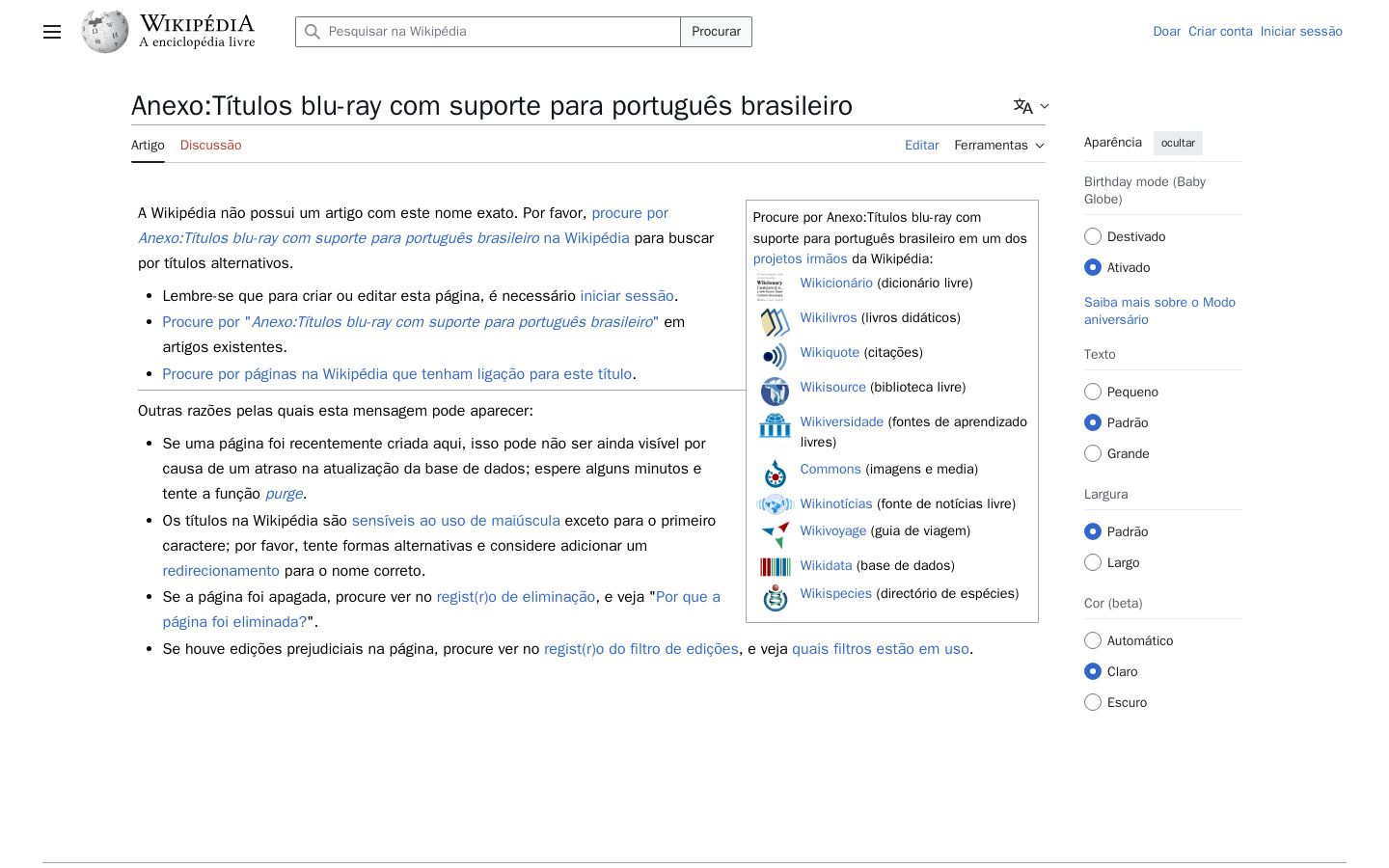Click the Iniciar sessão header link
Image resolution: width=1389 pixels, height=868 pixels.
[1301, 32]
